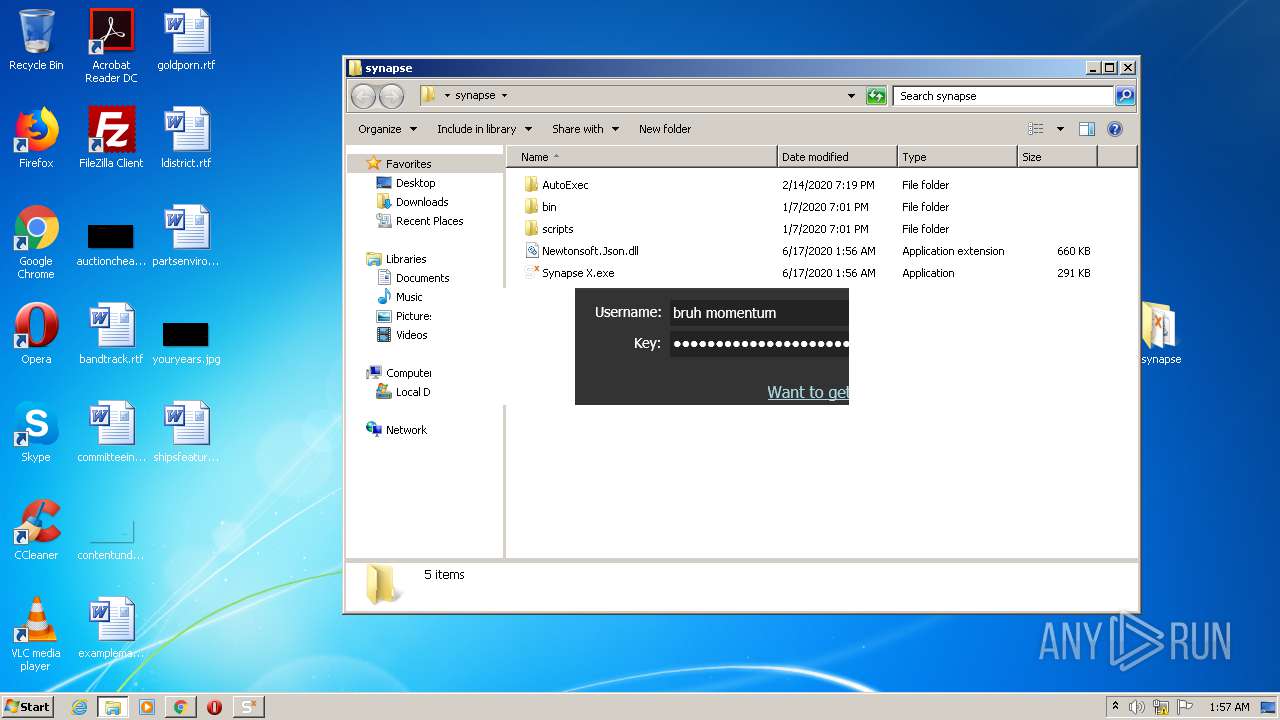Click volume icon in system tray

[x=1137, y=707]
